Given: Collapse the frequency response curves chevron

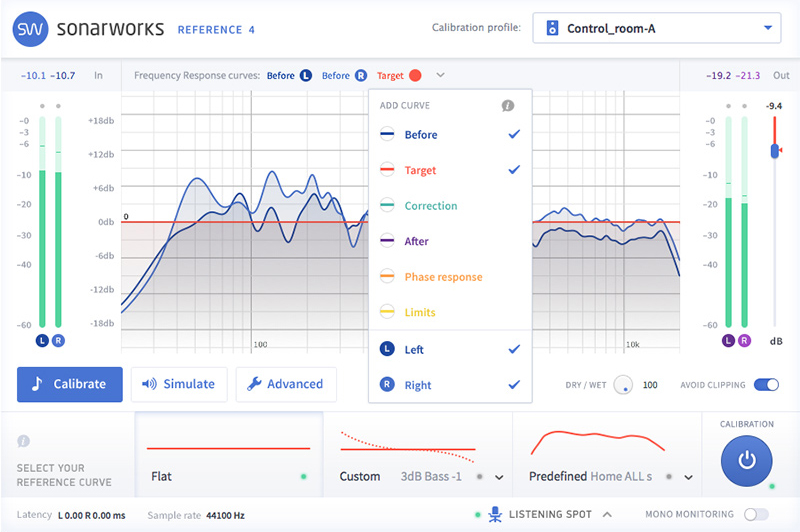Looking at the screenshot, I should (x=440, y=75).
